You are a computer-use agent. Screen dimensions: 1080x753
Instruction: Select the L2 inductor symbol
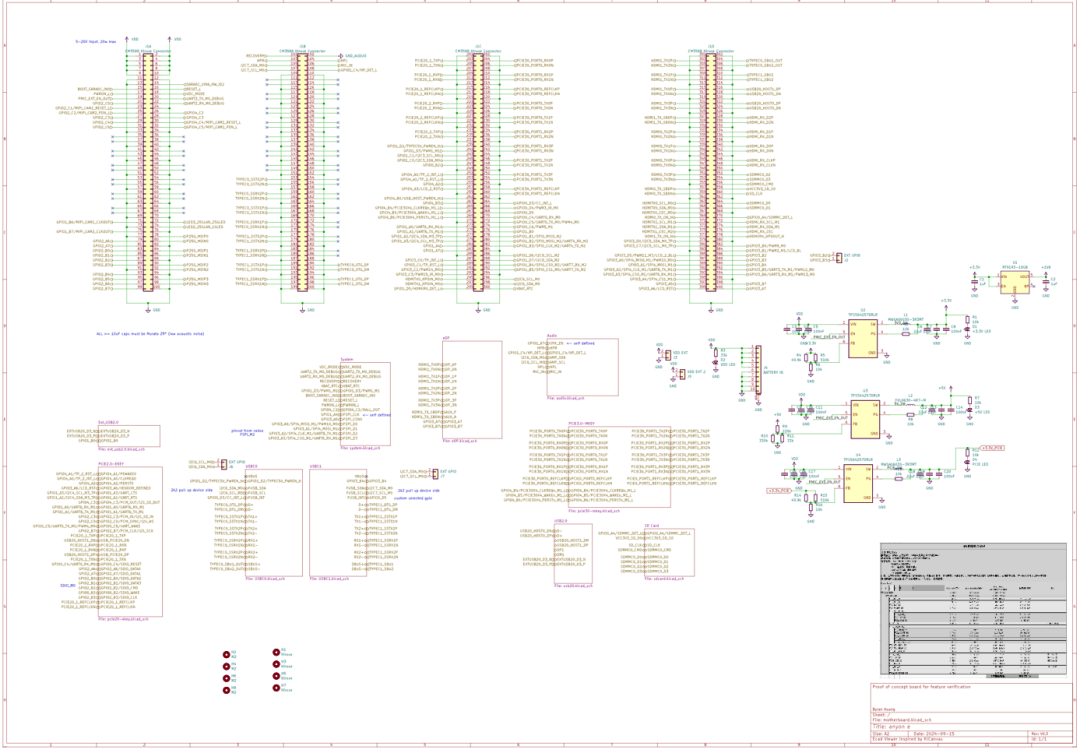[911, 405]
